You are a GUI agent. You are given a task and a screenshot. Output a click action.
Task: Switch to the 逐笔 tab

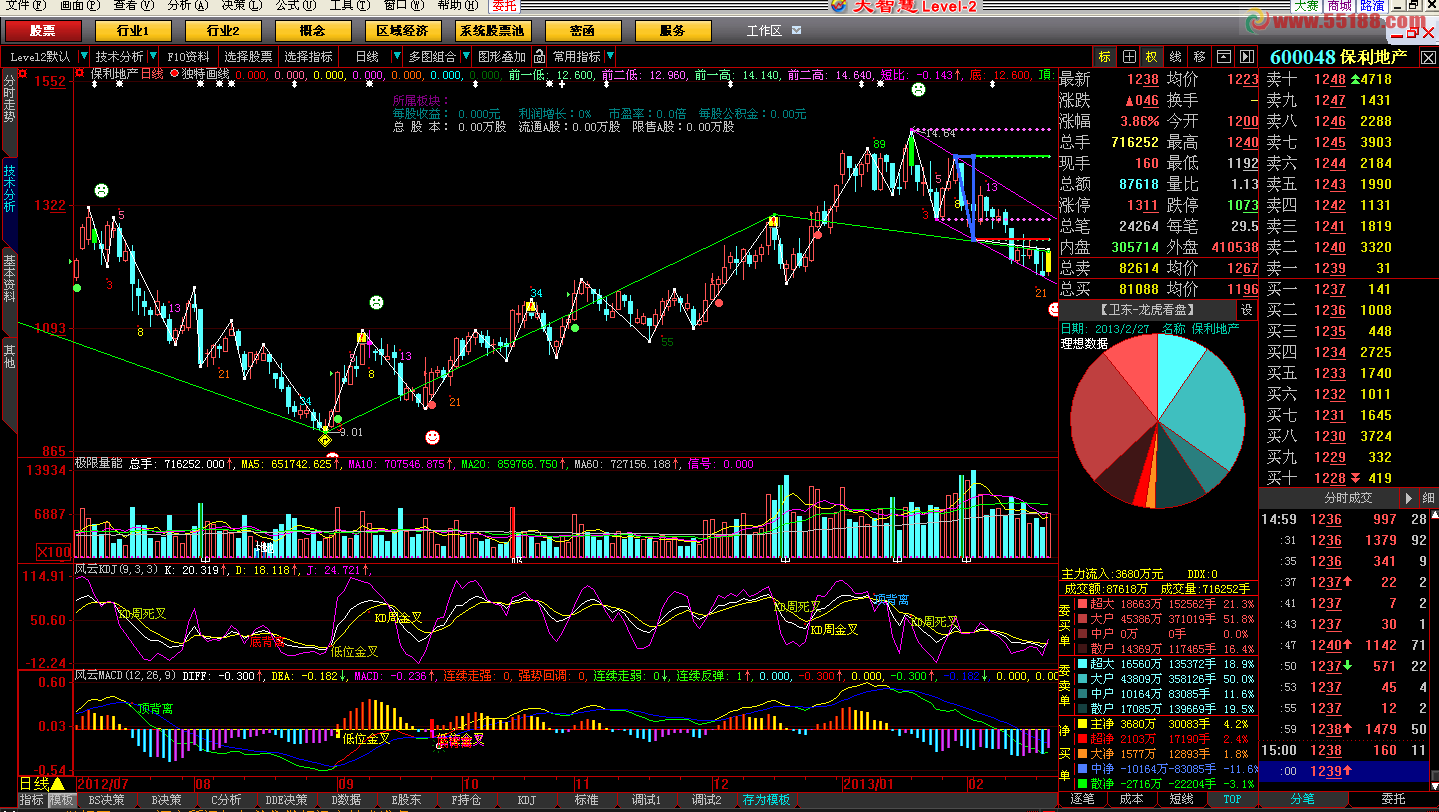[1083, 800]
